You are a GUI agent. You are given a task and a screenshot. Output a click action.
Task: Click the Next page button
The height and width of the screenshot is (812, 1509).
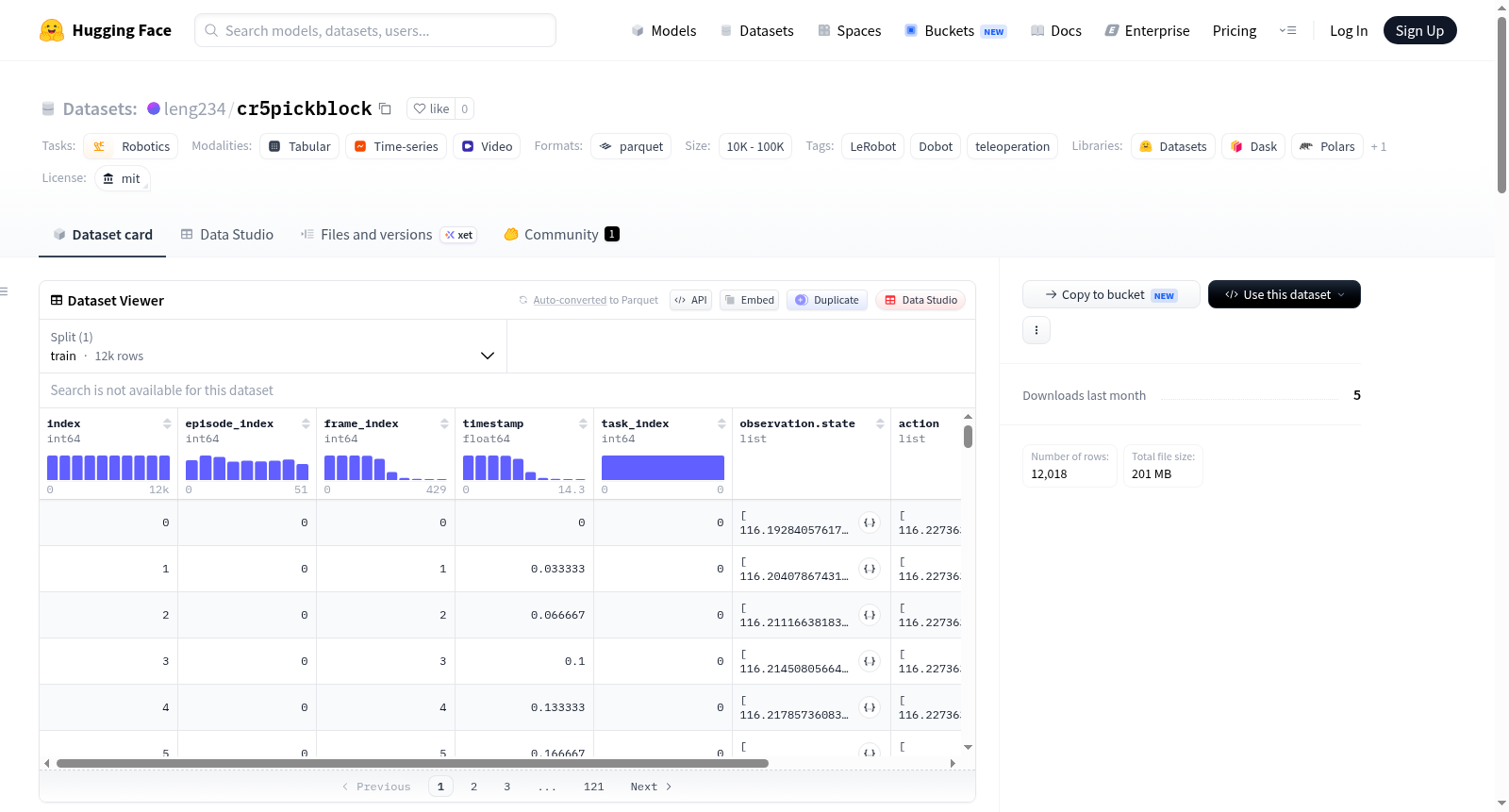click(x=651, y=787)
